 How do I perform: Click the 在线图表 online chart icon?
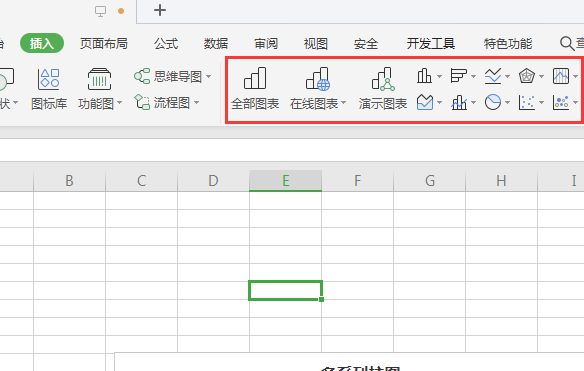(x=317, y=79)
